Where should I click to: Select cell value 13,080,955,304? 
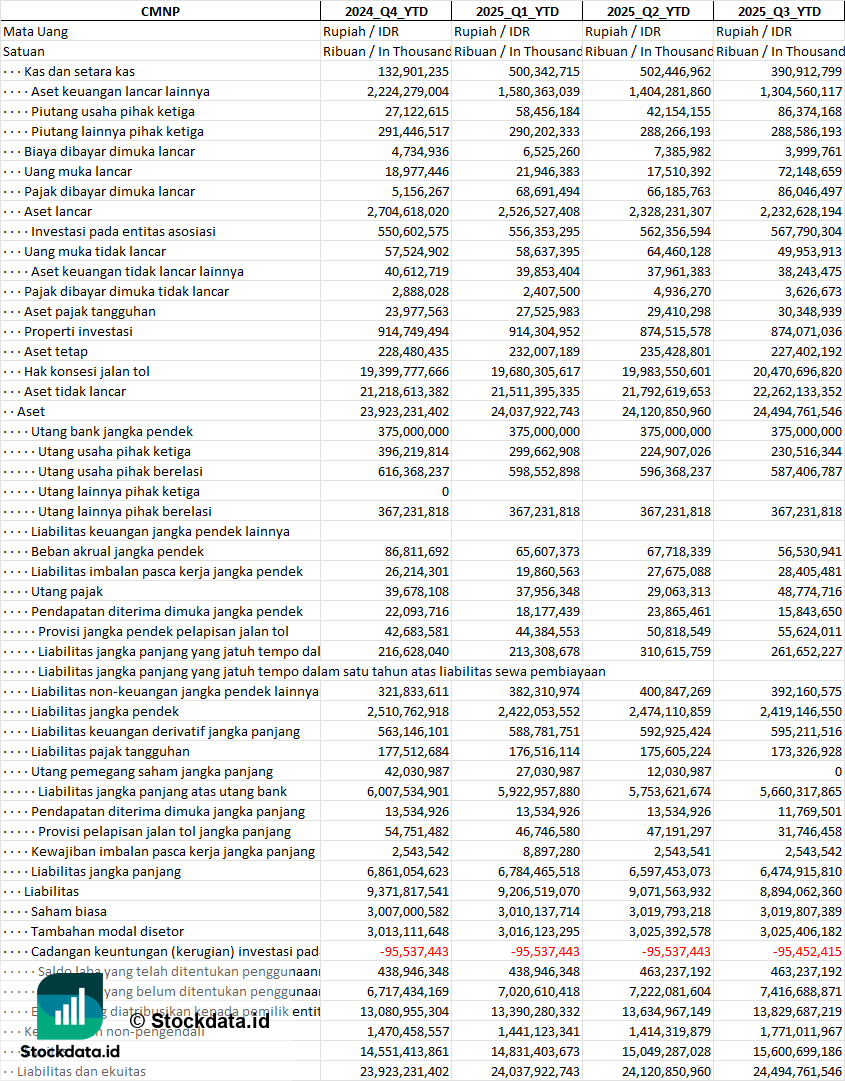click(x=405, y=1011)
